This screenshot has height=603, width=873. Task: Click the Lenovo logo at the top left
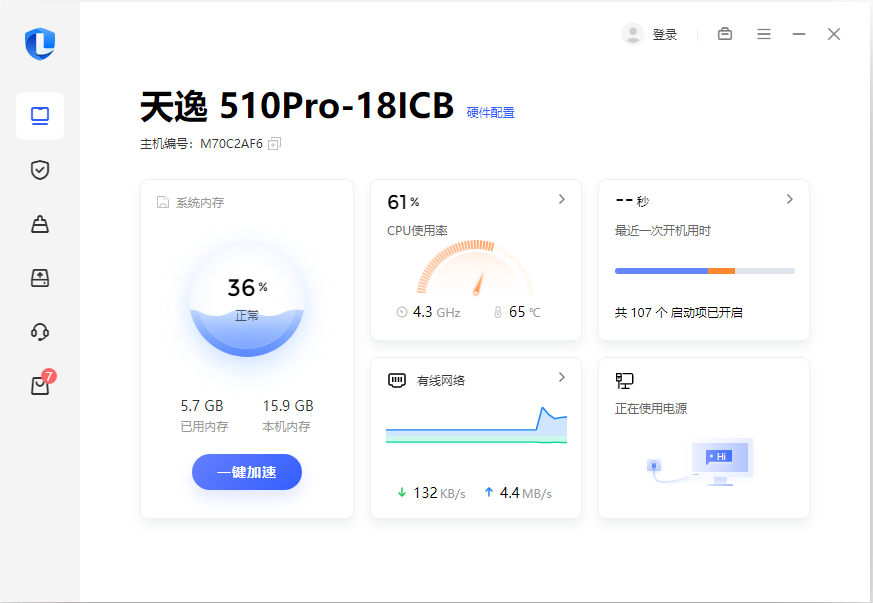(x=39, y=44)
